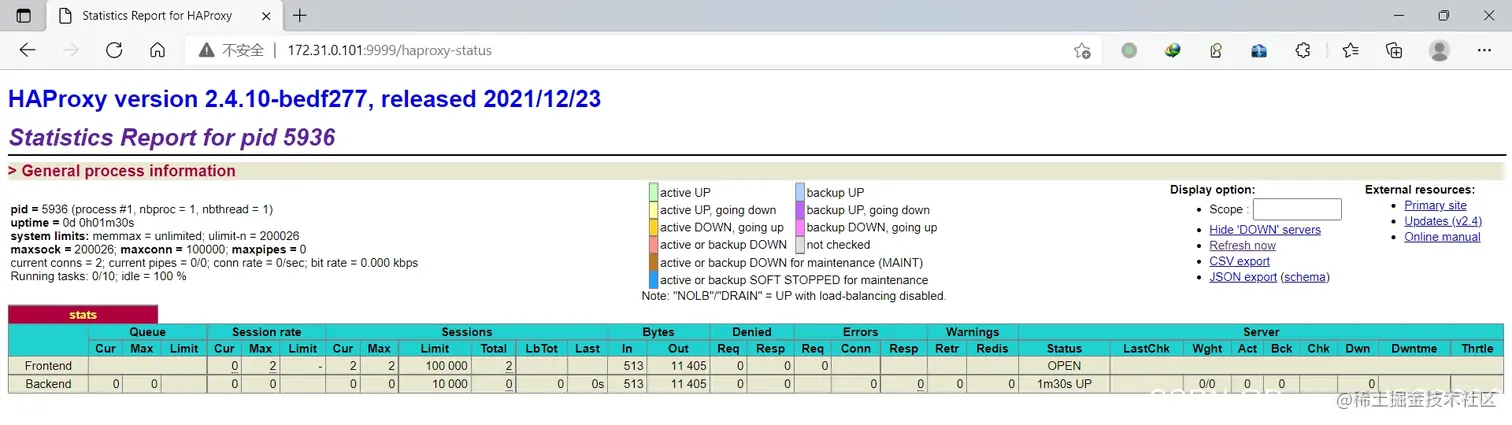Image resolution: width=1512 pixels, height=425 pixels.
Task: Click the not-secure warning triangle icon
Action: click(x=206, y=50)
